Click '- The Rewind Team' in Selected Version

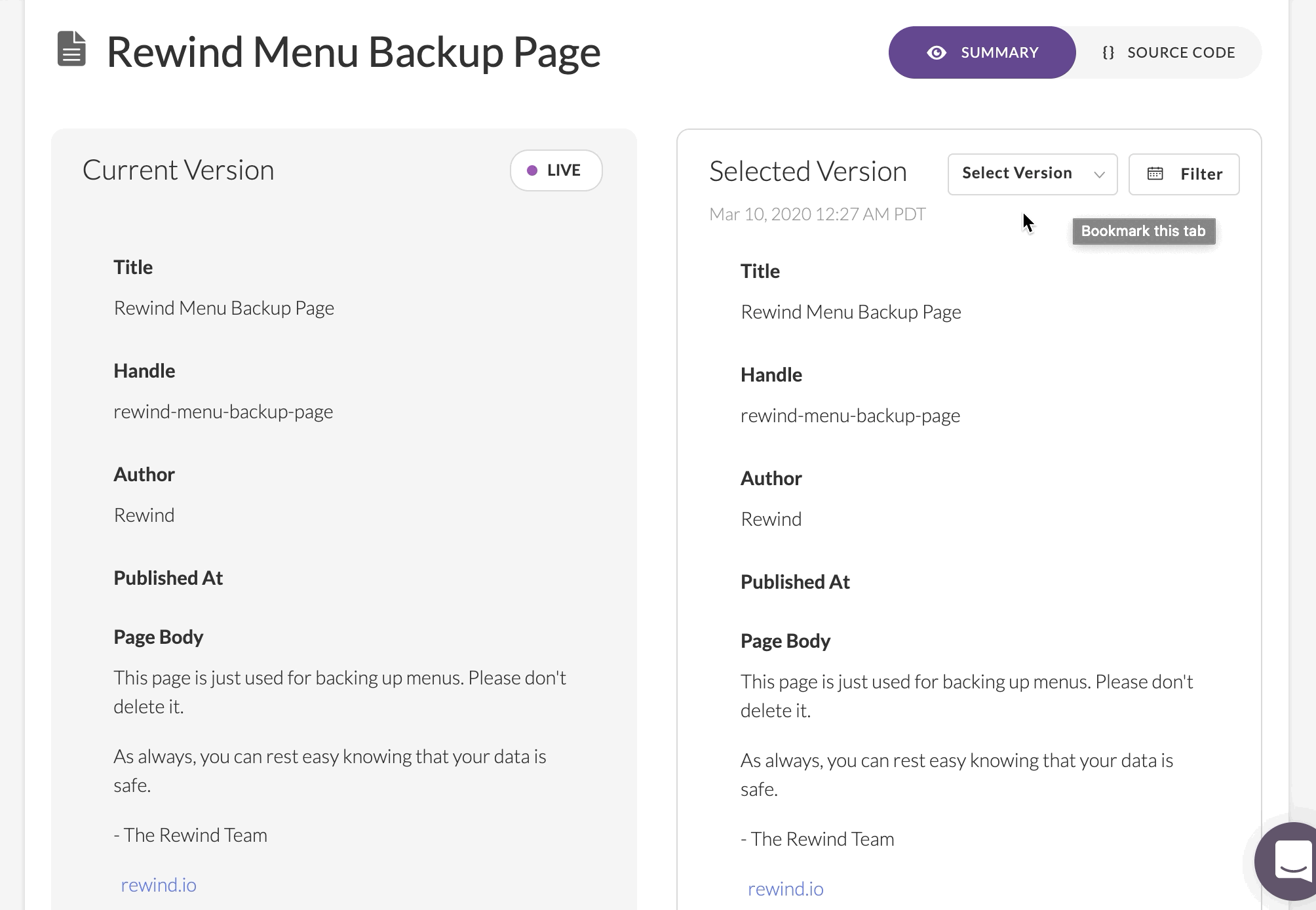tap(818, 839)
